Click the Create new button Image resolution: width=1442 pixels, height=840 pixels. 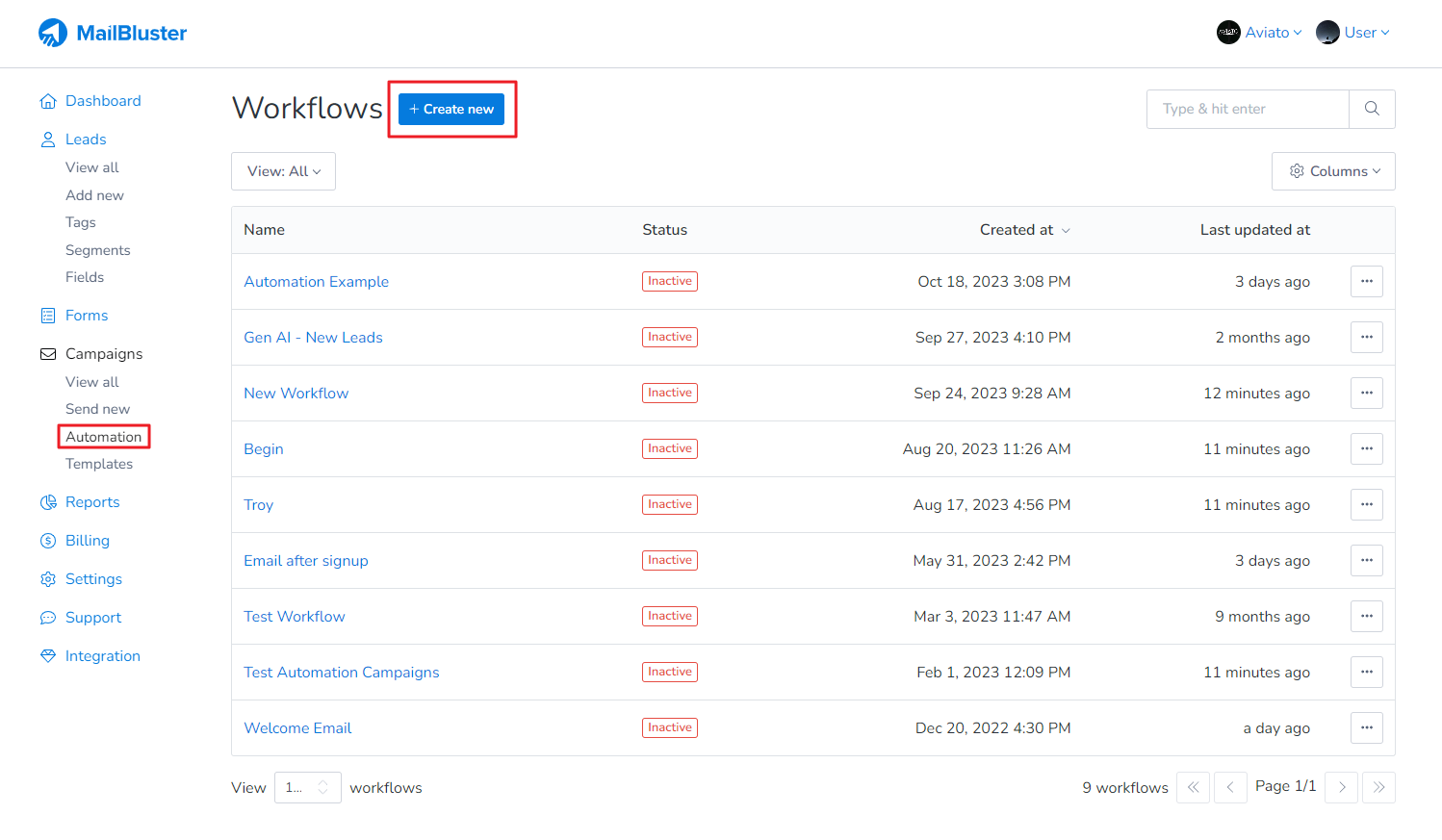tap(451, 109)
